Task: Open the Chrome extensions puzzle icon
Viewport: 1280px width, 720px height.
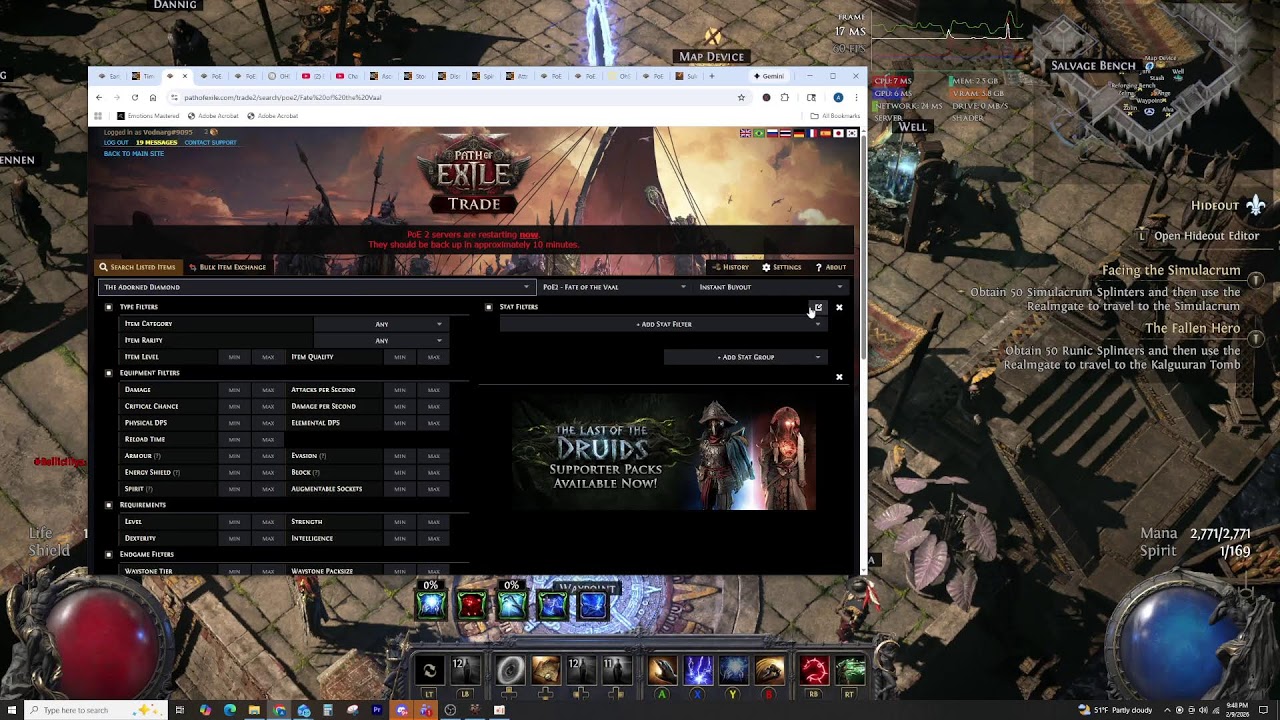Action: click(785, 97)
